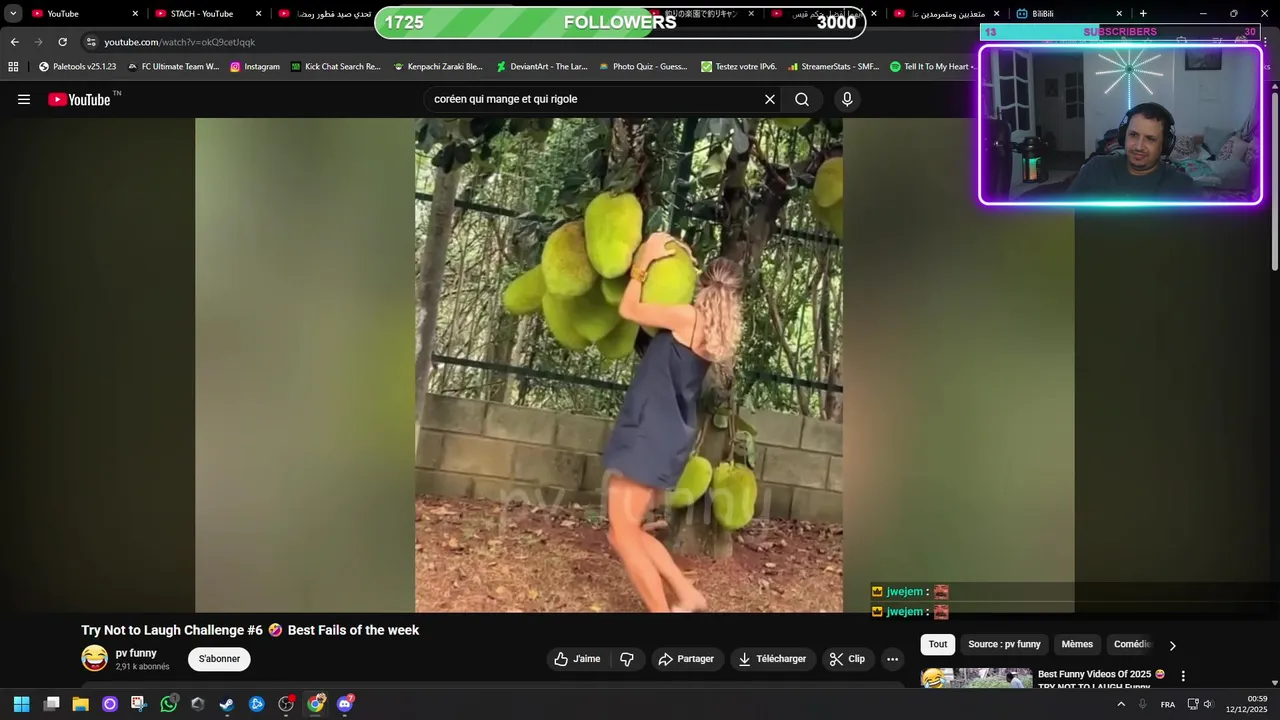Dislike the video with thumbs-down
Image resolution: width=1280 pixels, height=720 pixels.
pyautogui.click(x=627, y=659)
